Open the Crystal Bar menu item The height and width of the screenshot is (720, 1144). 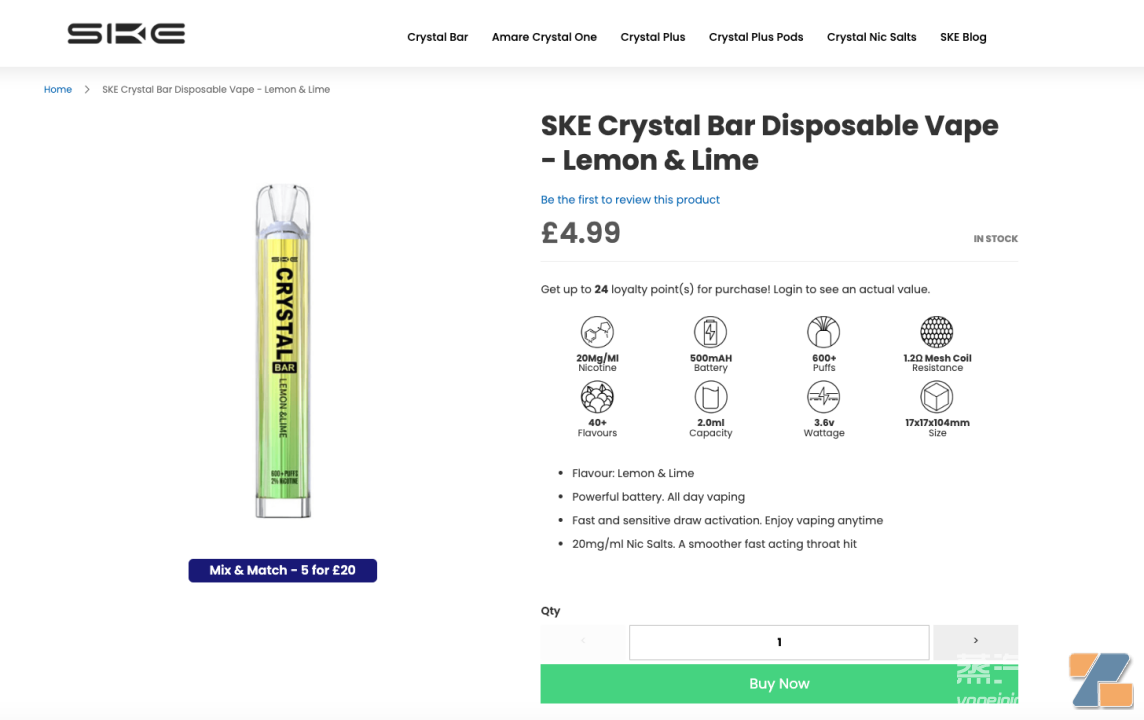[x=437, y=37]
